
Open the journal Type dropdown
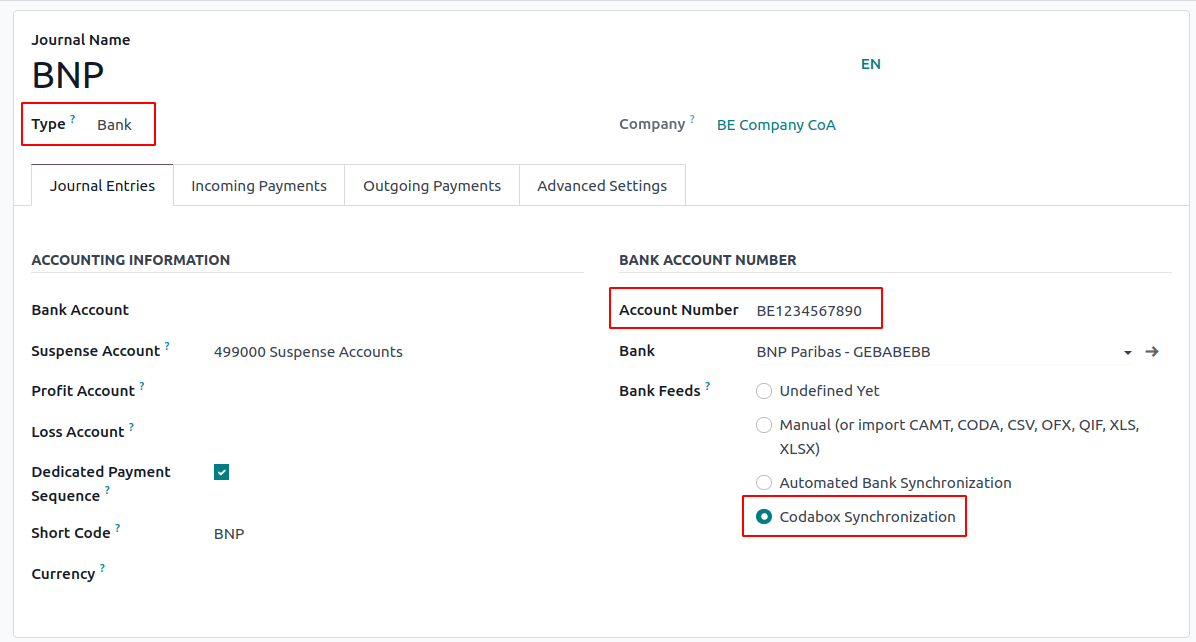(115, 125)
